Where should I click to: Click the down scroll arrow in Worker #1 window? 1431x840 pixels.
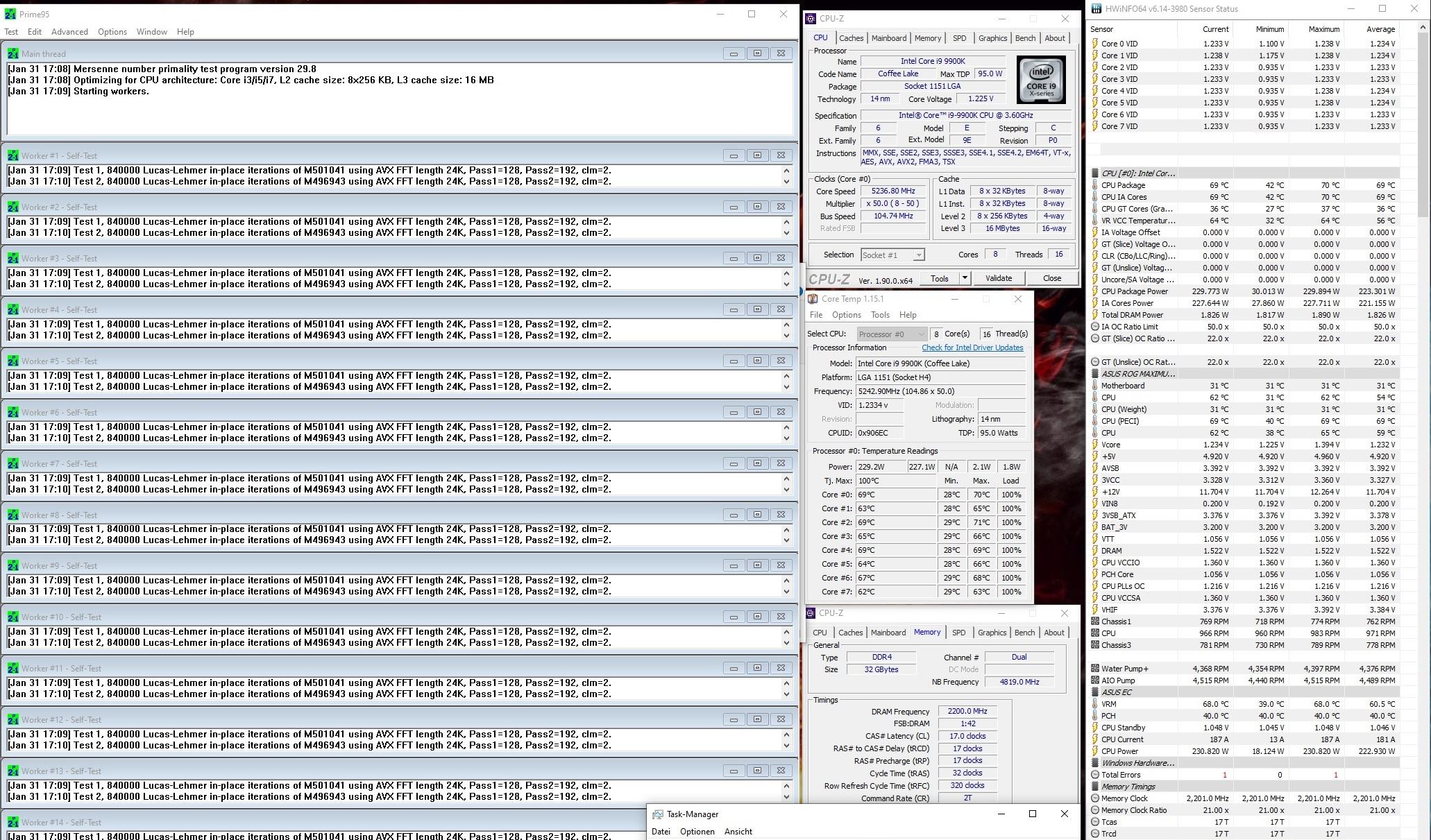point(786,182)
